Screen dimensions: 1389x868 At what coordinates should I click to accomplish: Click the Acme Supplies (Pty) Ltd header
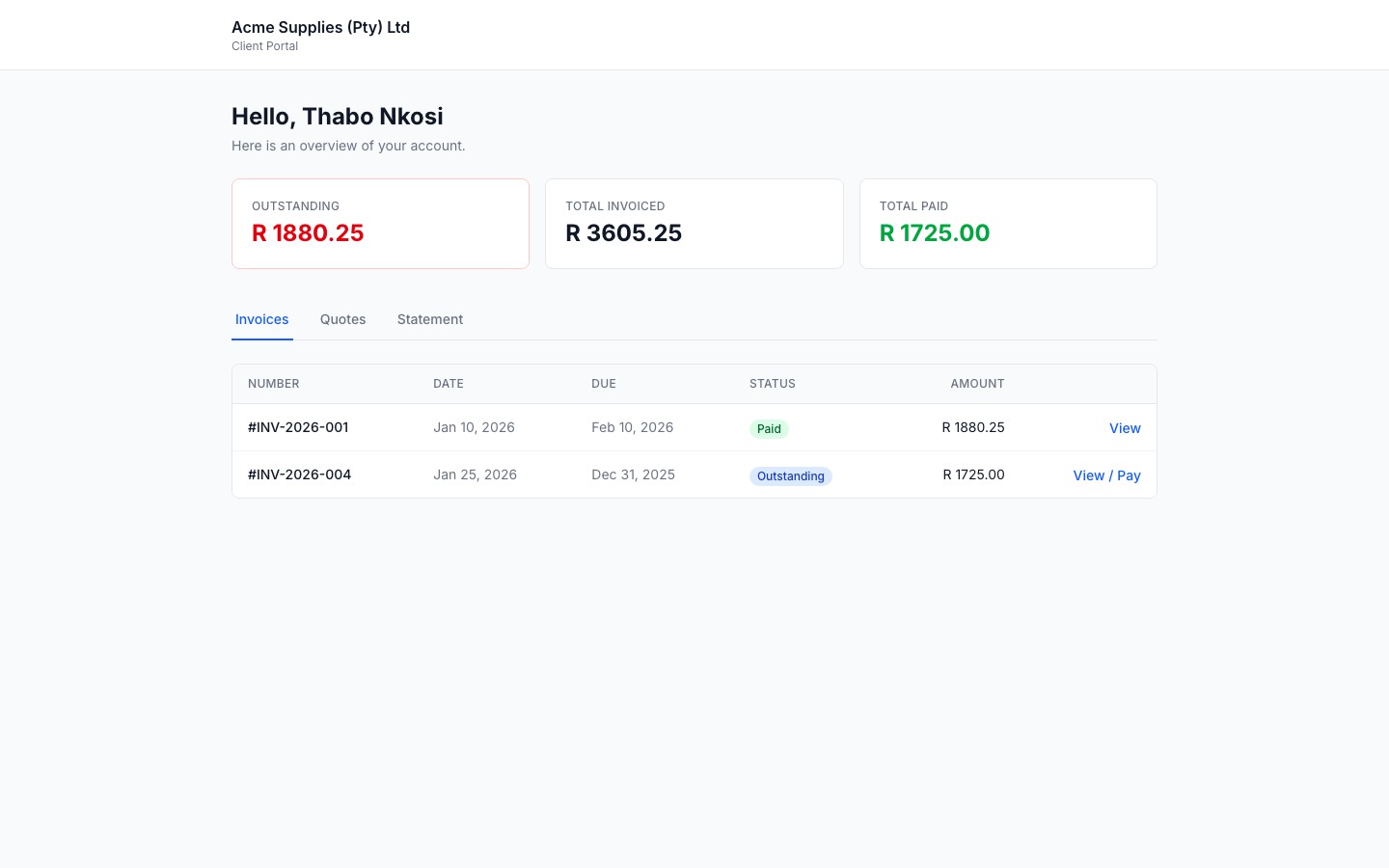(320, 27)
